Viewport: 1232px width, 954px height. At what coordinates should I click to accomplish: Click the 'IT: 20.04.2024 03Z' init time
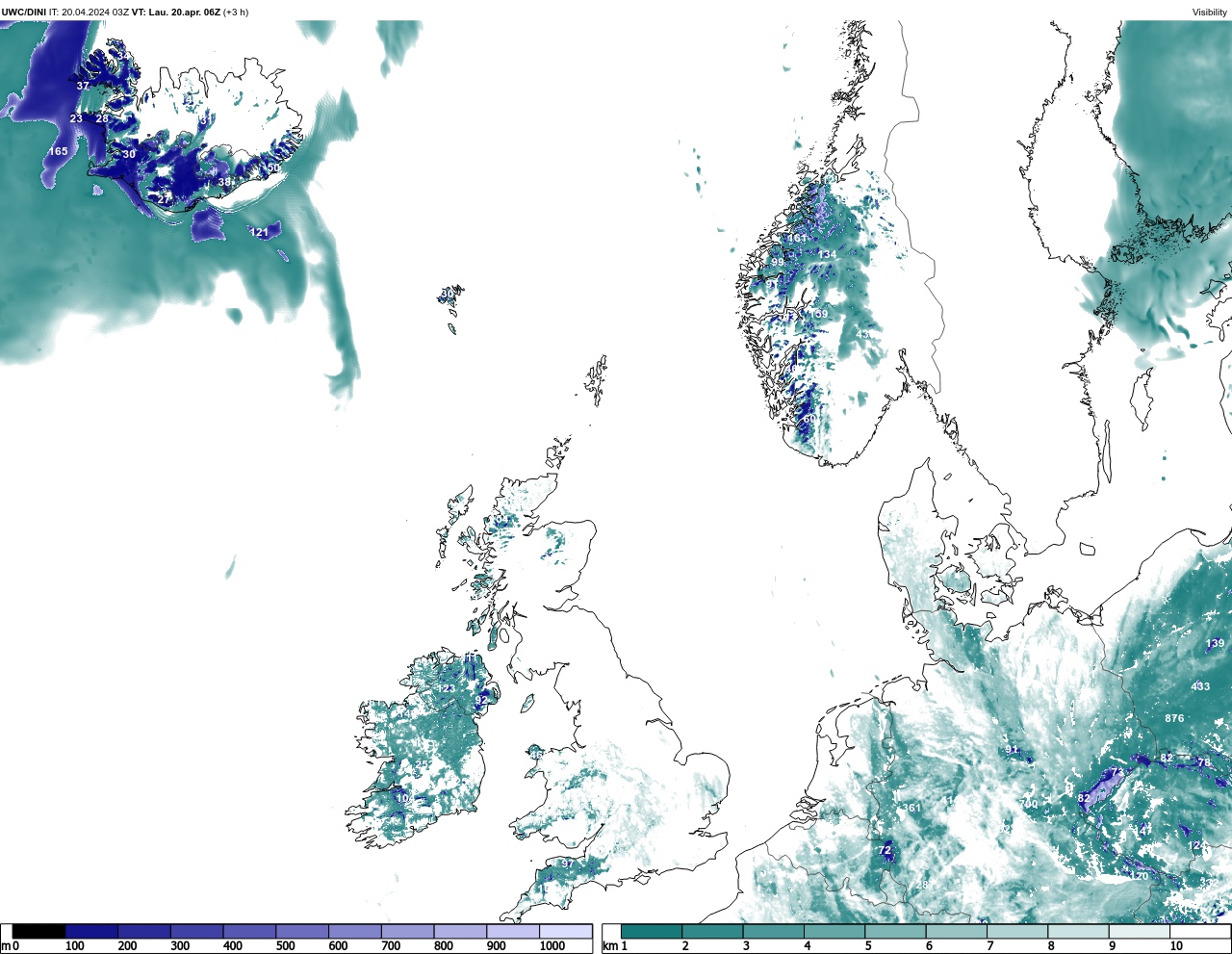tap(90, 12)
